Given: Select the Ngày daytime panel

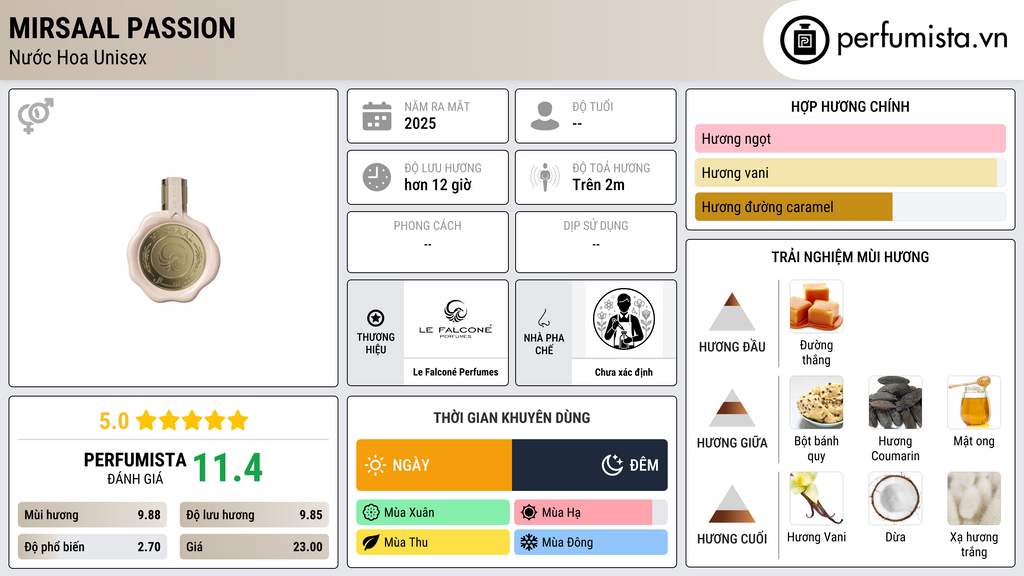Looking at the screenshot, I should click(x=434, y=465).
